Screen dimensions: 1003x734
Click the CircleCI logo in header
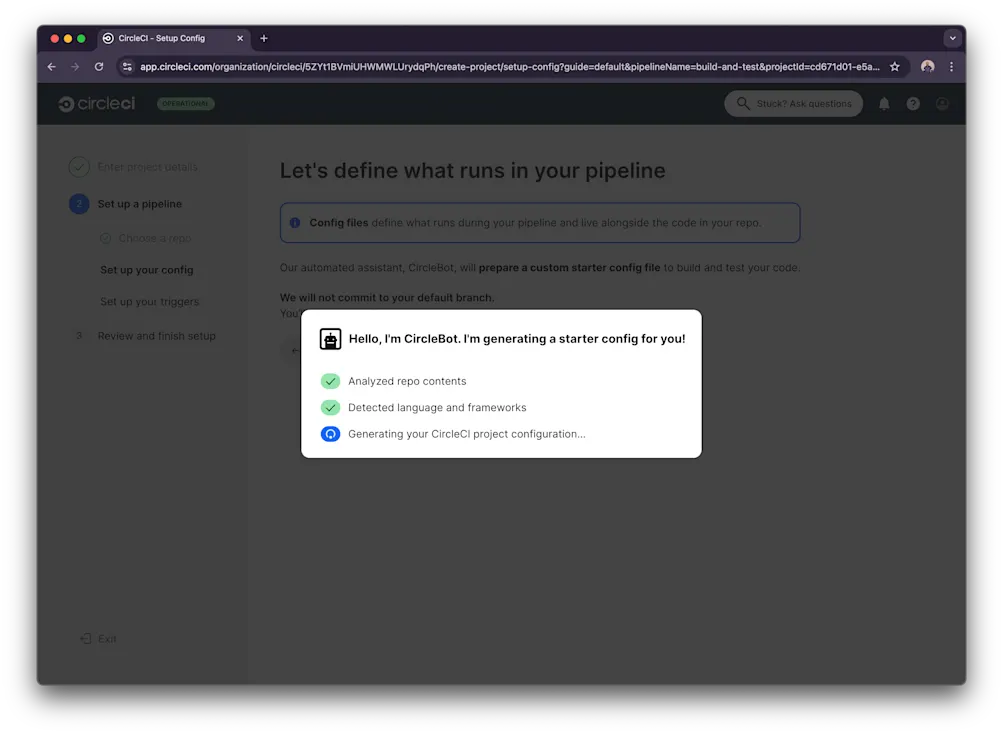97,104
